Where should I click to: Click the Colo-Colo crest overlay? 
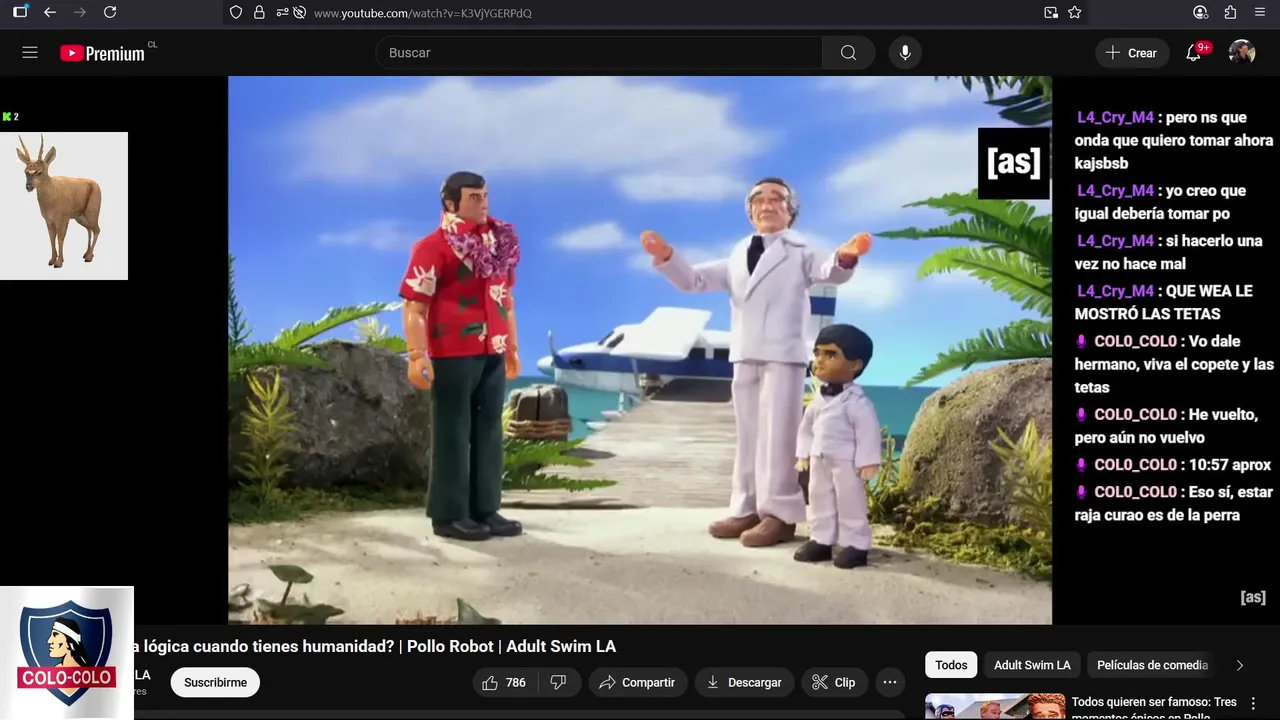tap(66, 653)
